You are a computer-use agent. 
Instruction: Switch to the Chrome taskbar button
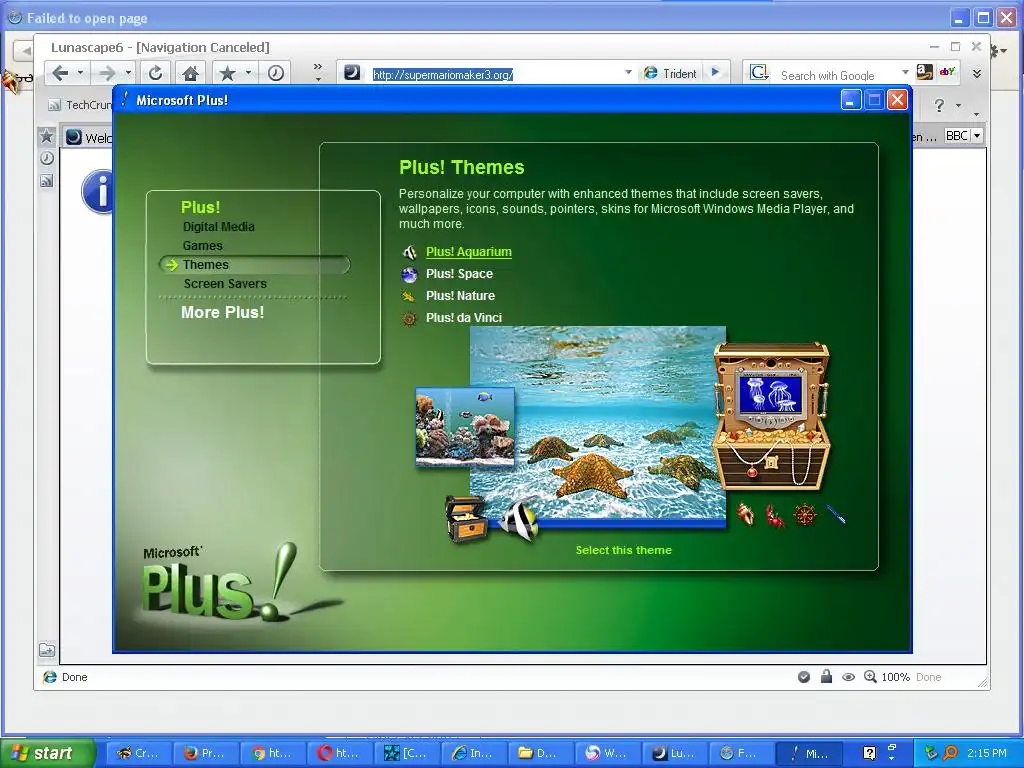pos(272,753)
